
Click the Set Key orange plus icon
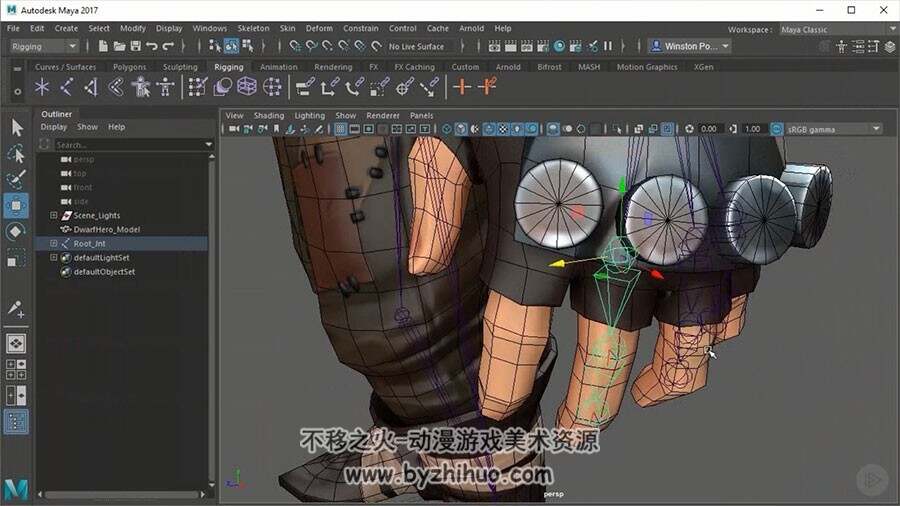click(x=462, y=87)
